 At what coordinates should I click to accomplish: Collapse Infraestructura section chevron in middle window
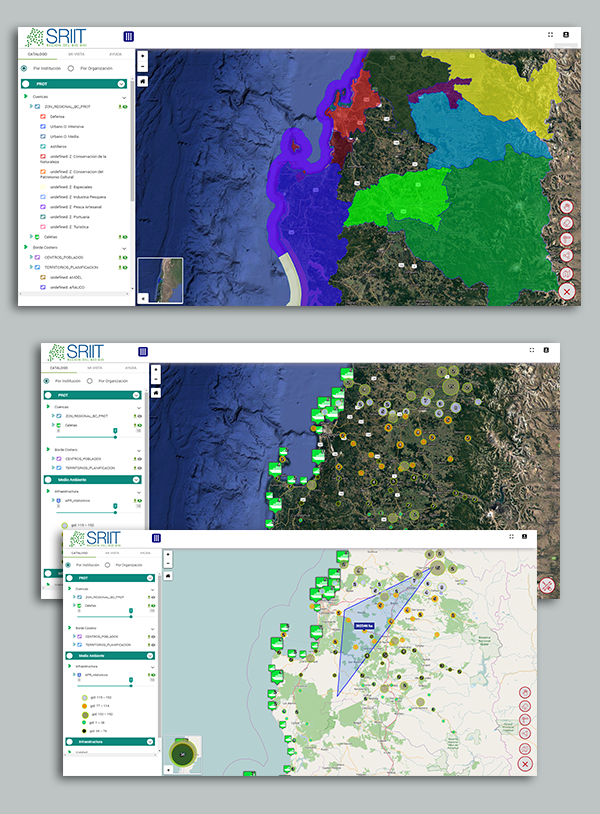139,492
